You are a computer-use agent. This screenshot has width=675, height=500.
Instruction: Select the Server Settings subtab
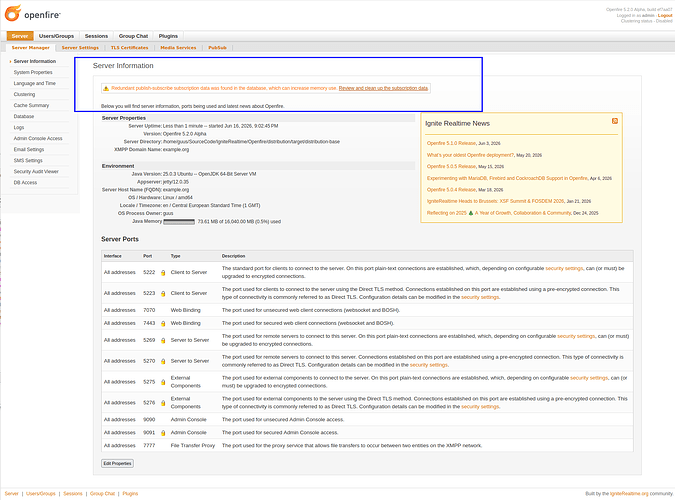coord(80,48)
